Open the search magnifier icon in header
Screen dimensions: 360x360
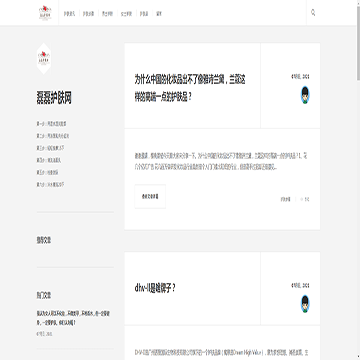(x=313, y=13)
